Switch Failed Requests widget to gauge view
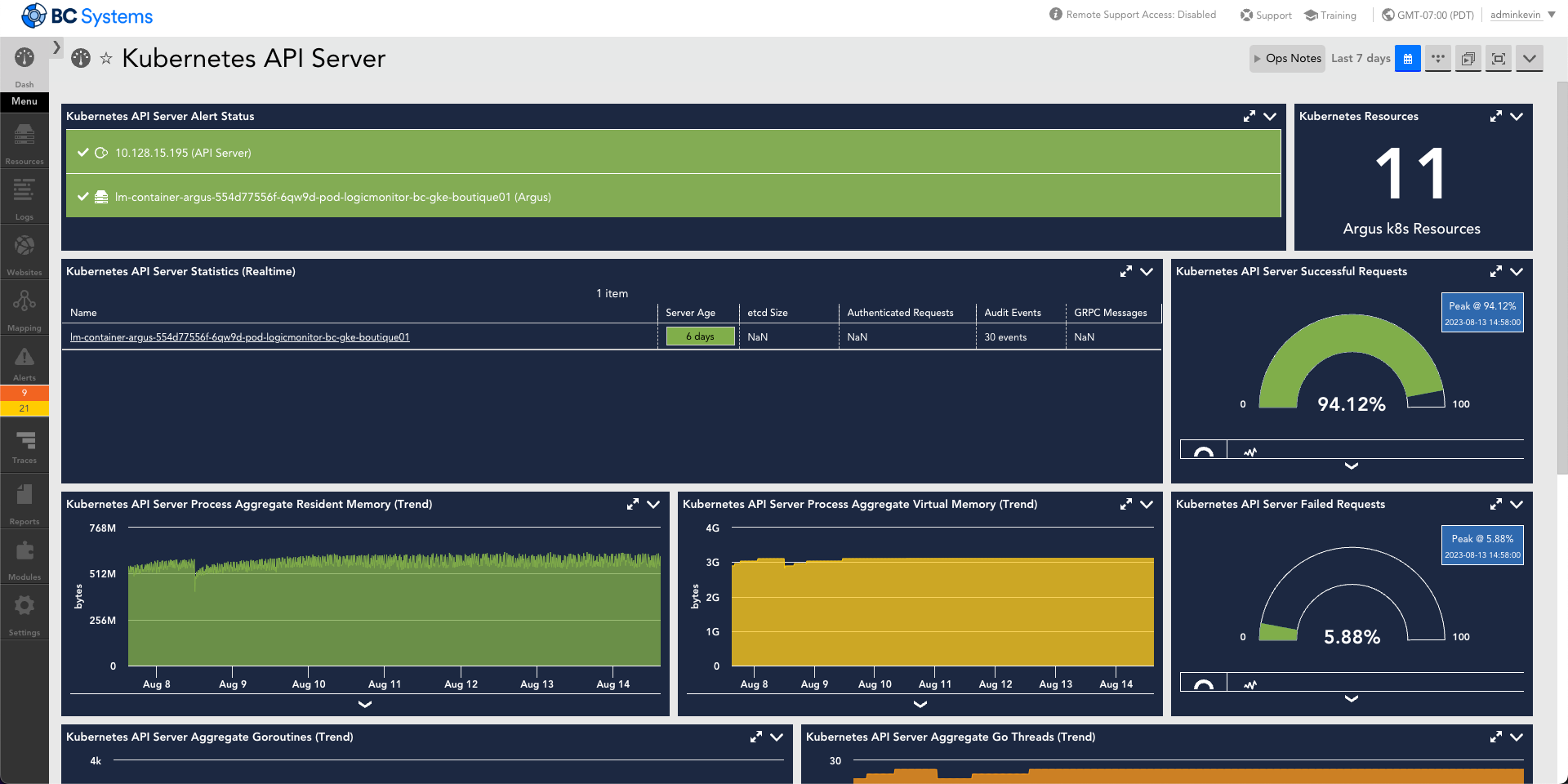This screenshot has height=784, width=1568. [x=1204, y=684]
